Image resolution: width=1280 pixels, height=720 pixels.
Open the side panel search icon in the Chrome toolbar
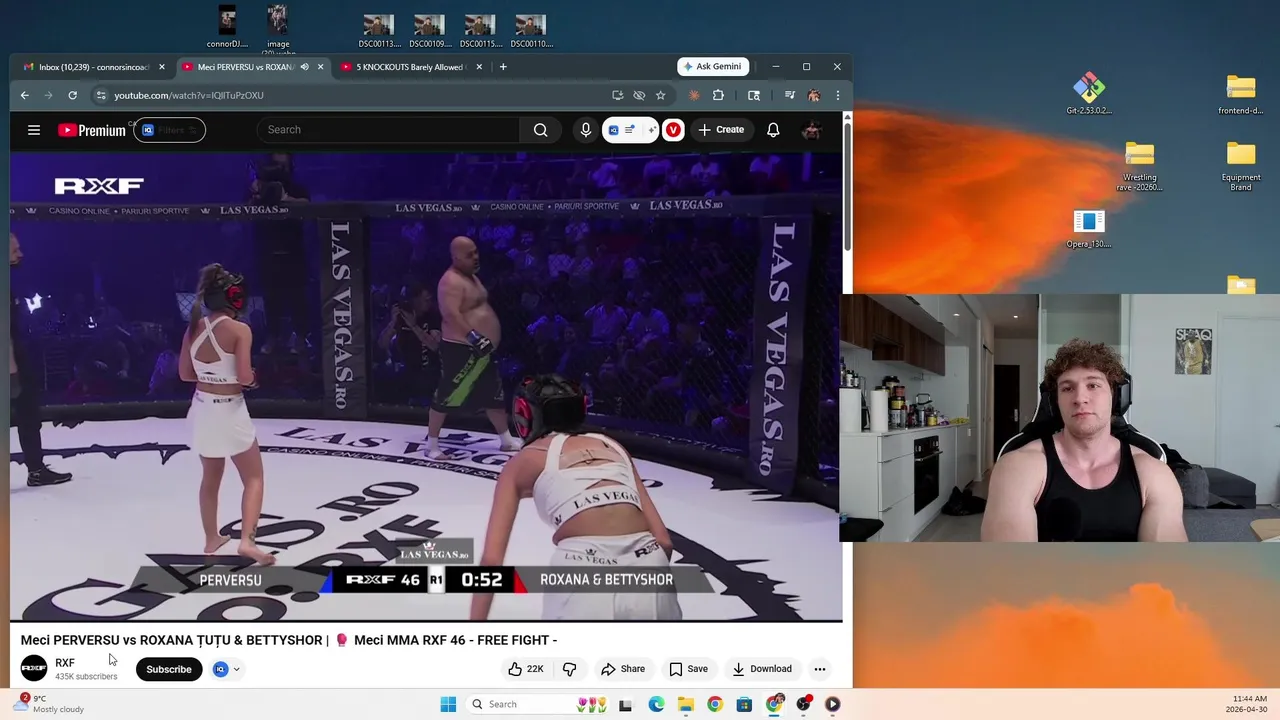pos(754,95)
